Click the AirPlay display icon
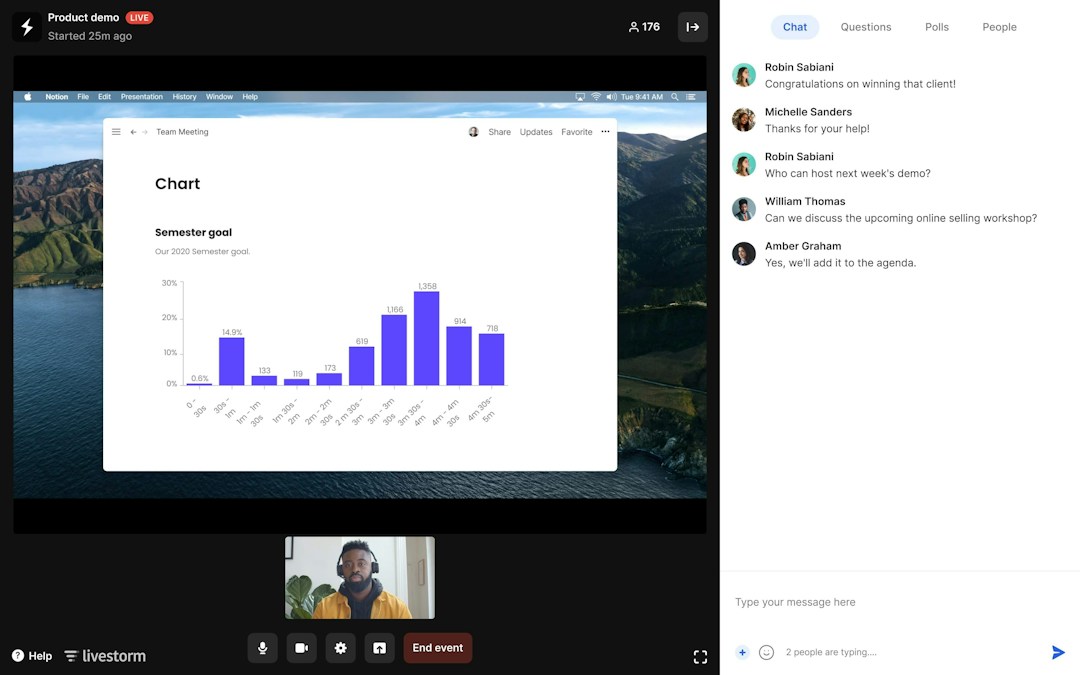The width and height of the screenshot is (1080, 675). pos(580,97)
